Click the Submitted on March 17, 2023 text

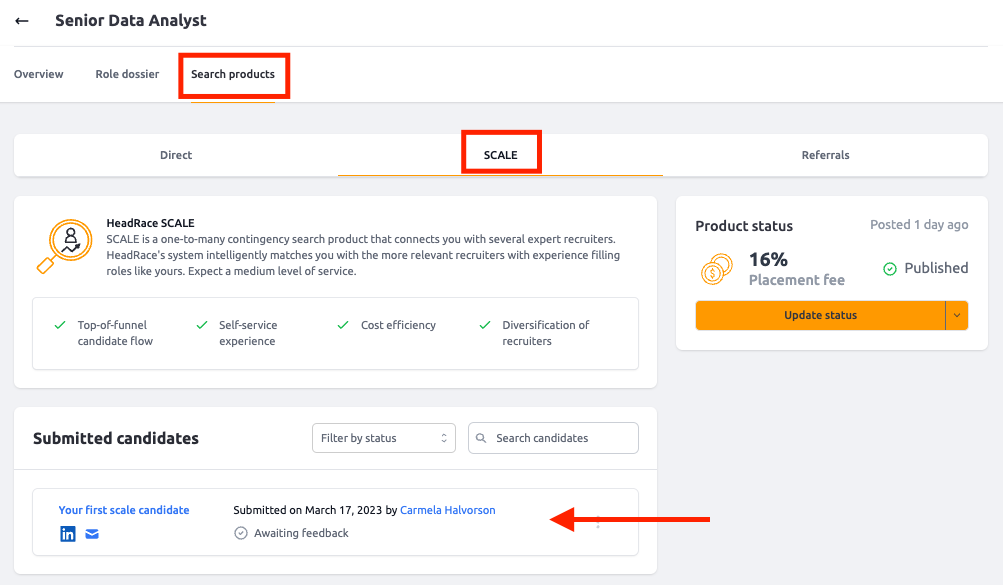click(x=308, y=510)
